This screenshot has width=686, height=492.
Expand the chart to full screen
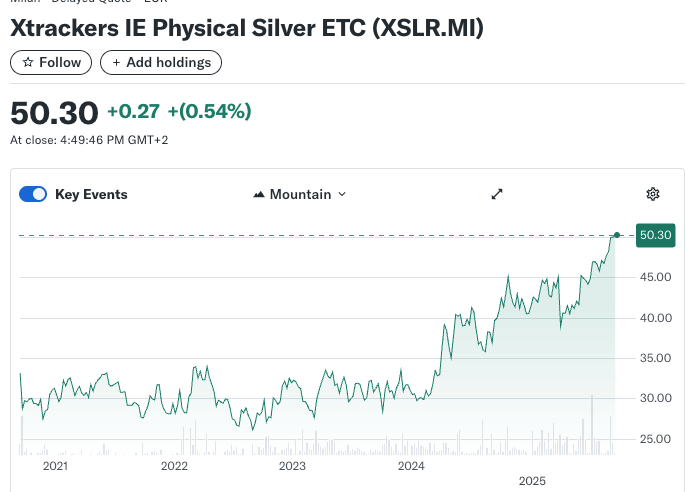tap(497, 194)
